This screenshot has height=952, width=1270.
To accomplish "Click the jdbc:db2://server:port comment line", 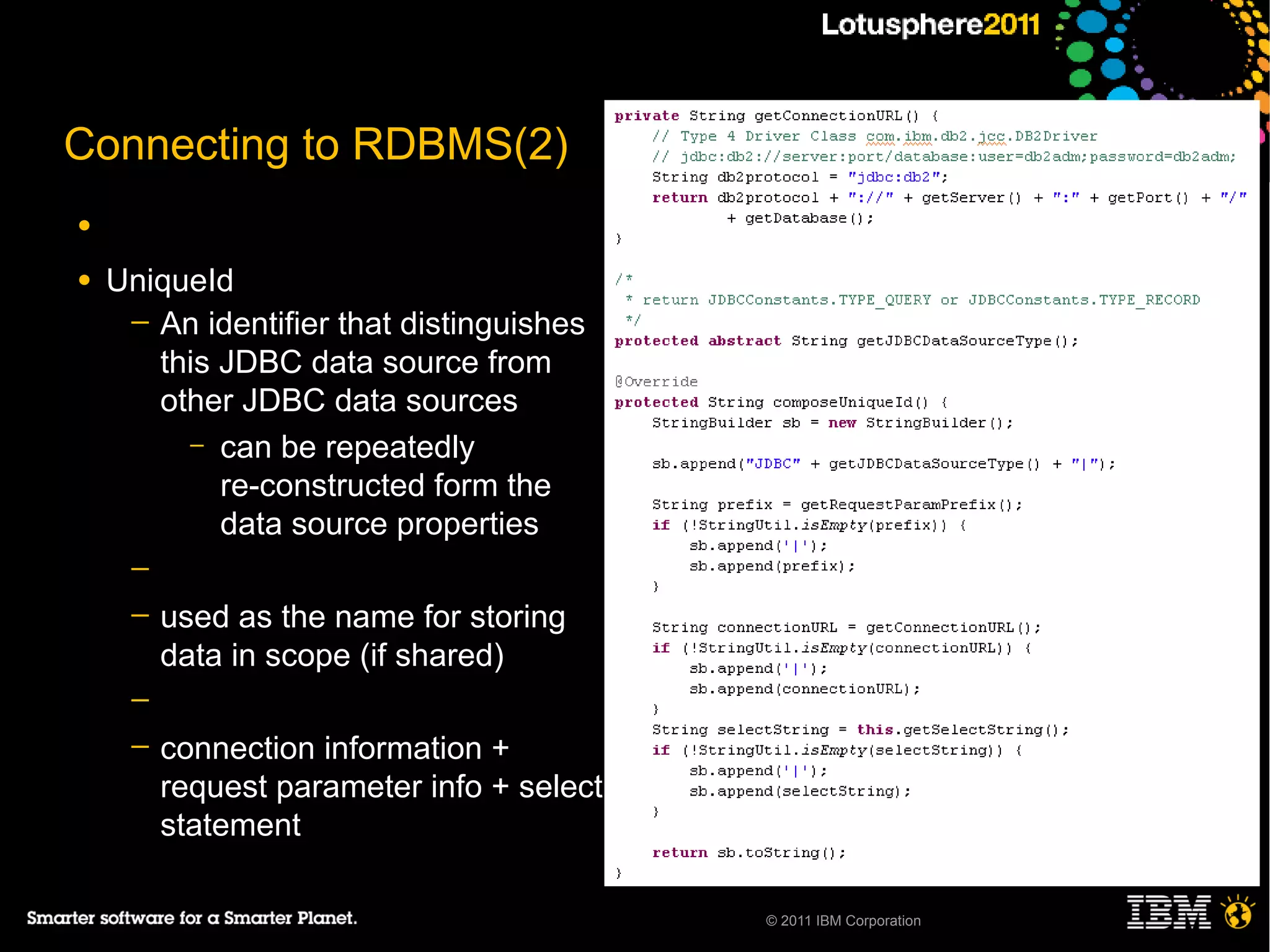I will click(x=944, y=157).
